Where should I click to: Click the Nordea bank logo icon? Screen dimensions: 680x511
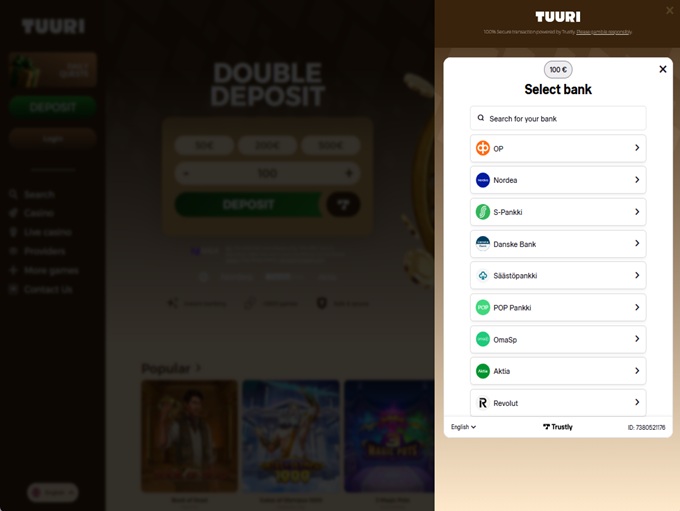click(x=483, y=180)
